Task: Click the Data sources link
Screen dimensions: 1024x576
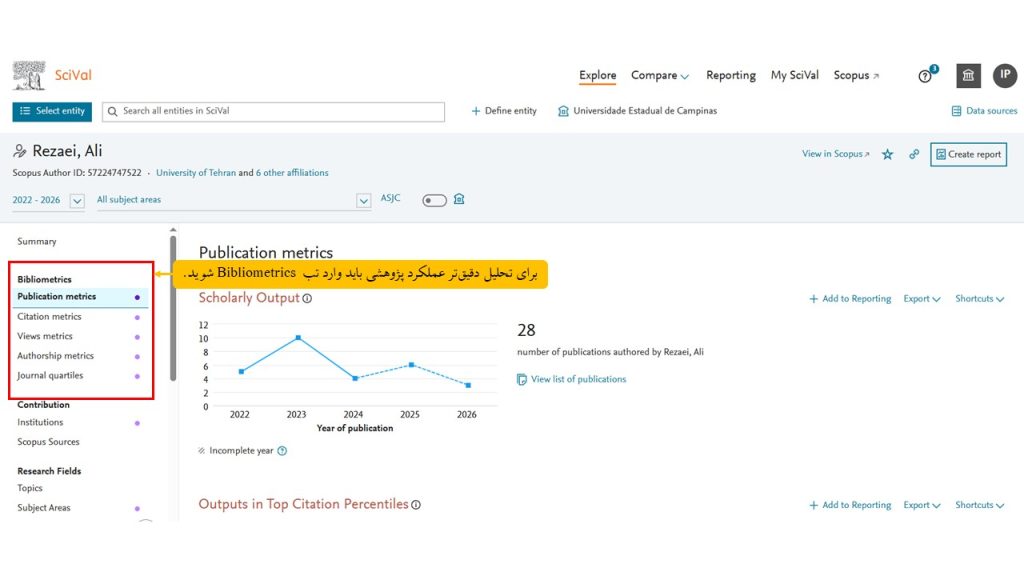Action: (991, 111)
